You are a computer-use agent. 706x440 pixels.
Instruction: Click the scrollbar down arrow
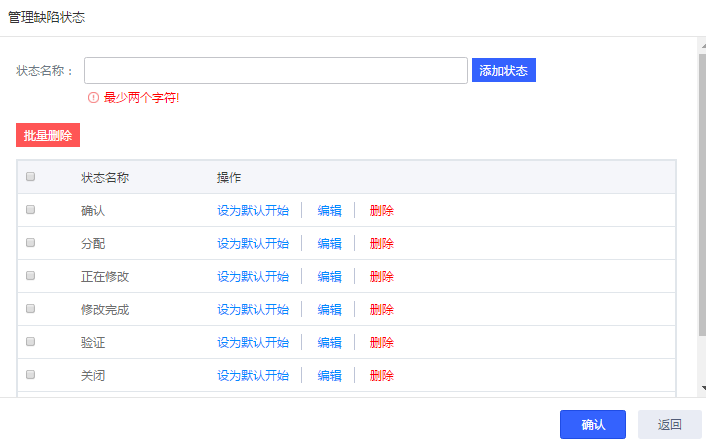click(x=701, y=388)
